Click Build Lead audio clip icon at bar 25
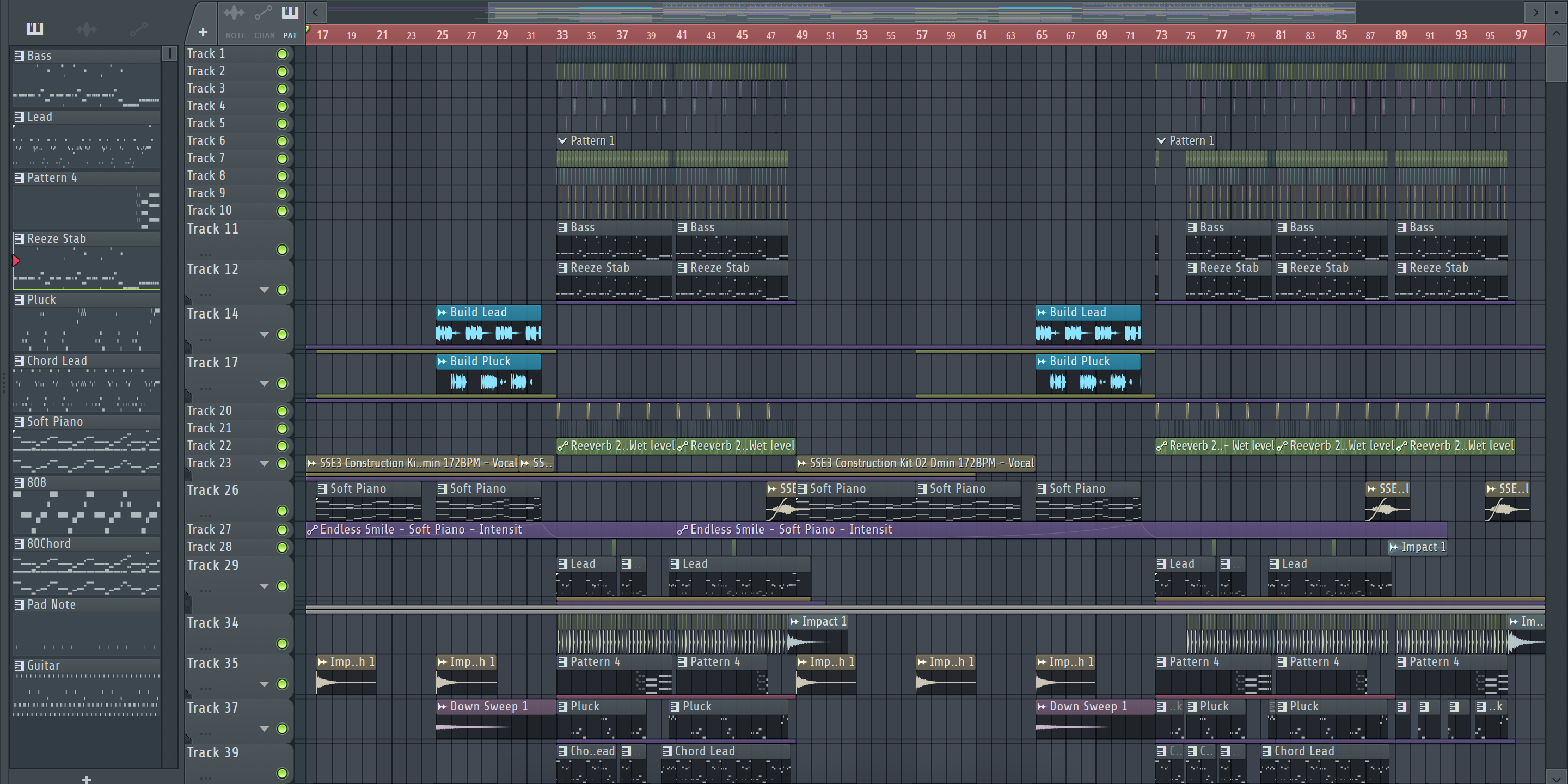This screenshot has width=1568, height=784. pyautogui.click(x=443, y=313)
